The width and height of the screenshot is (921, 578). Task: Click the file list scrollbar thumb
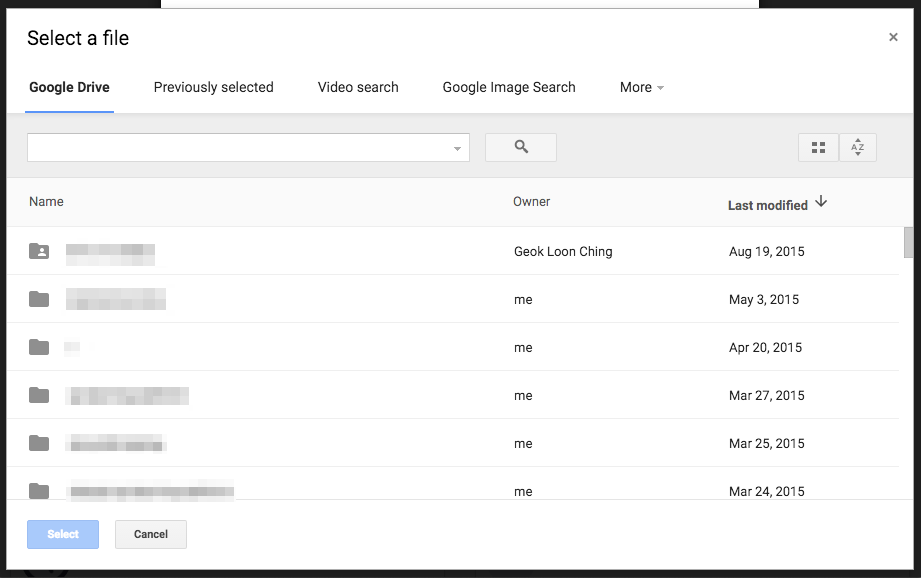[x=908, y=242]
